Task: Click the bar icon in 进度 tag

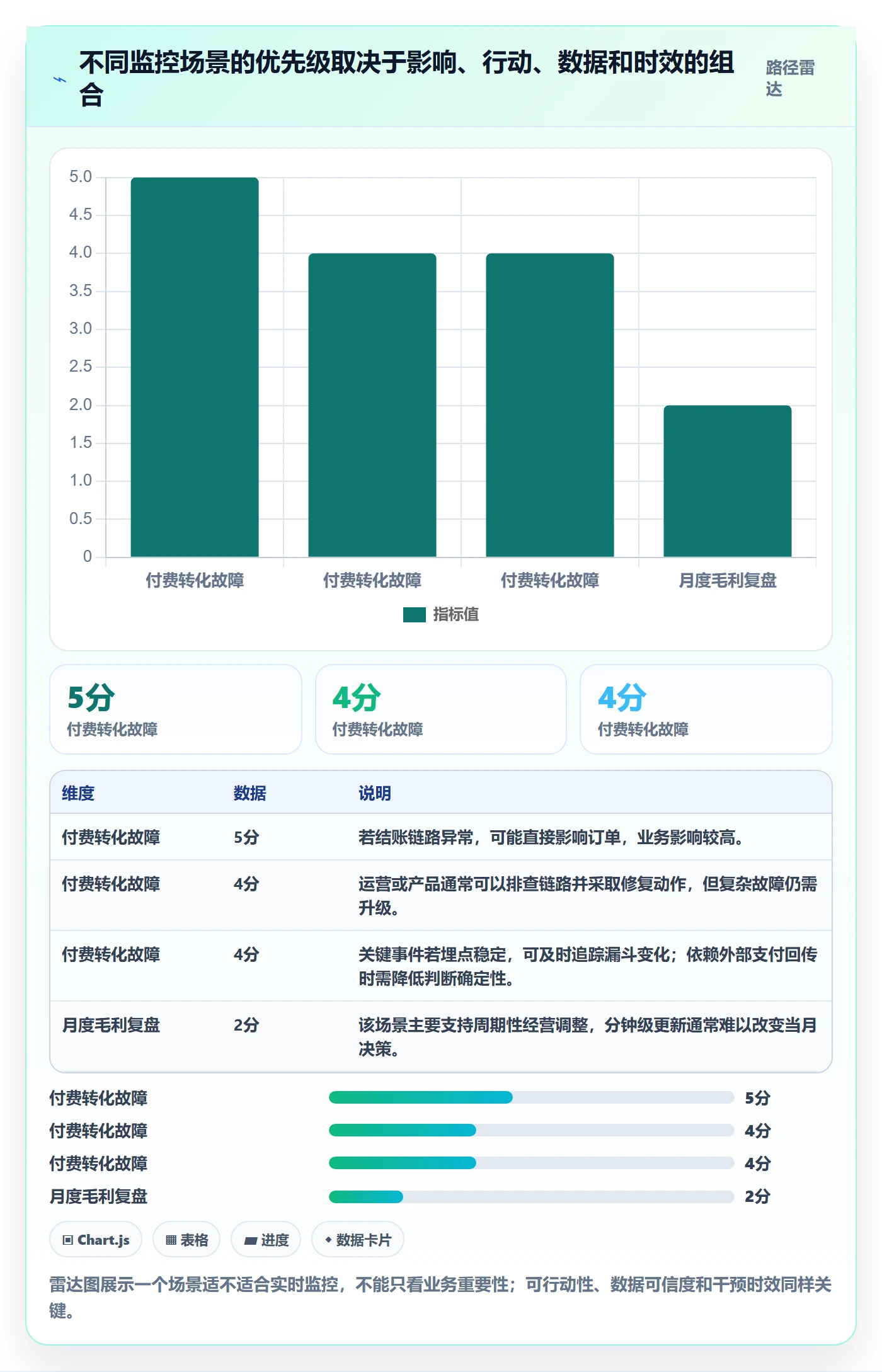Action: click(x=251, y=1240)
